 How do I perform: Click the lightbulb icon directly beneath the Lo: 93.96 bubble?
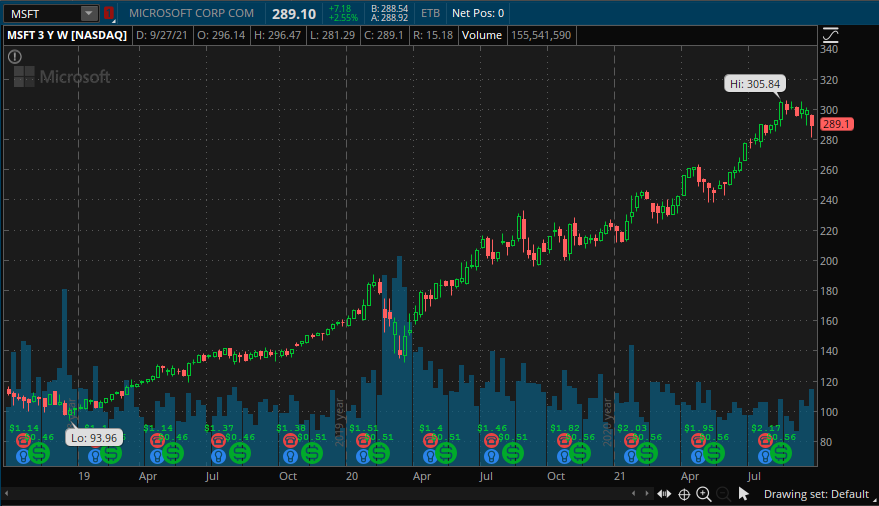95,456
